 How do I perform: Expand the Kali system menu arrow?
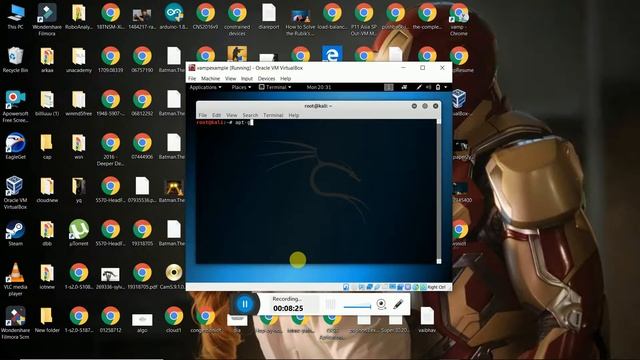[x=446, y=87]
